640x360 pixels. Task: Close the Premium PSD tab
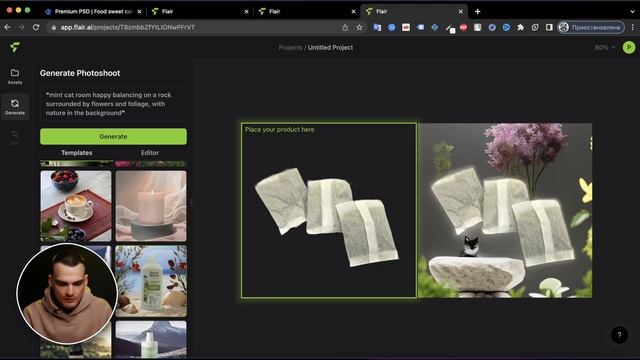(x=139, y=11)
